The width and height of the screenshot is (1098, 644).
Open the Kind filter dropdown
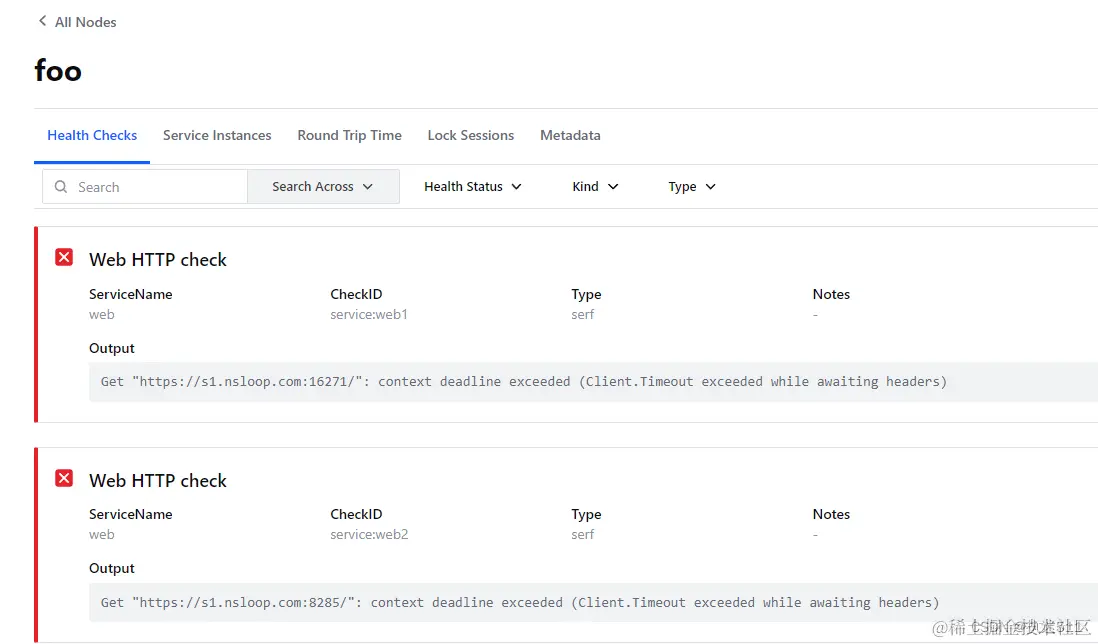click(x=595, y=187)
